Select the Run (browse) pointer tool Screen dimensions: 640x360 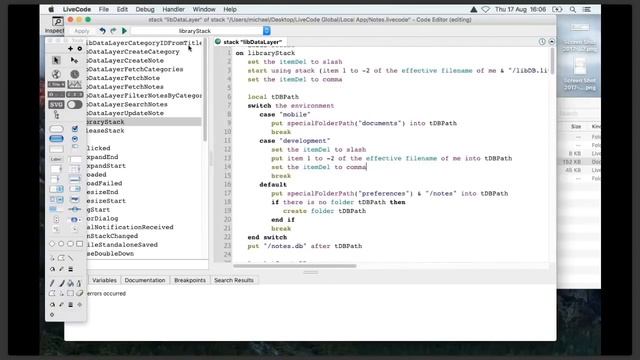tap(56, 60)
